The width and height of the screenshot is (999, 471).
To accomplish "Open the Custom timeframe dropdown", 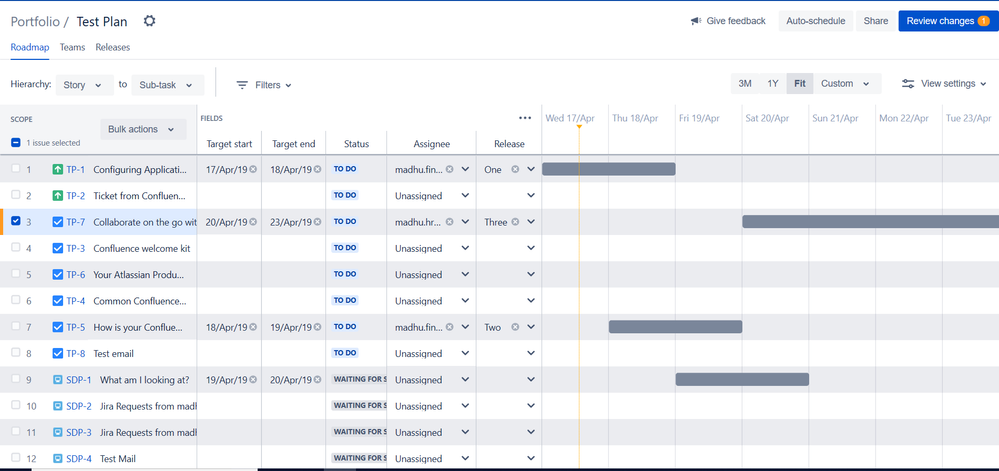I will (847, 83).
